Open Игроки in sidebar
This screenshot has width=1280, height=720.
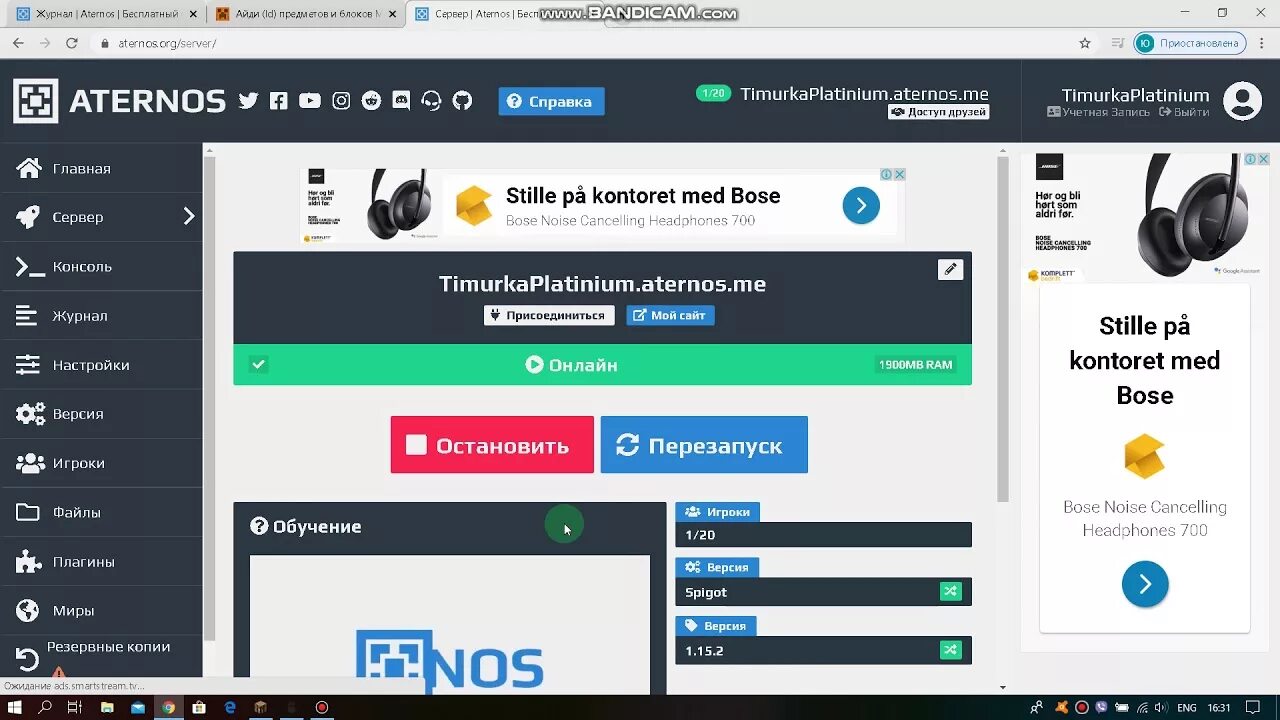pos(101,463)
